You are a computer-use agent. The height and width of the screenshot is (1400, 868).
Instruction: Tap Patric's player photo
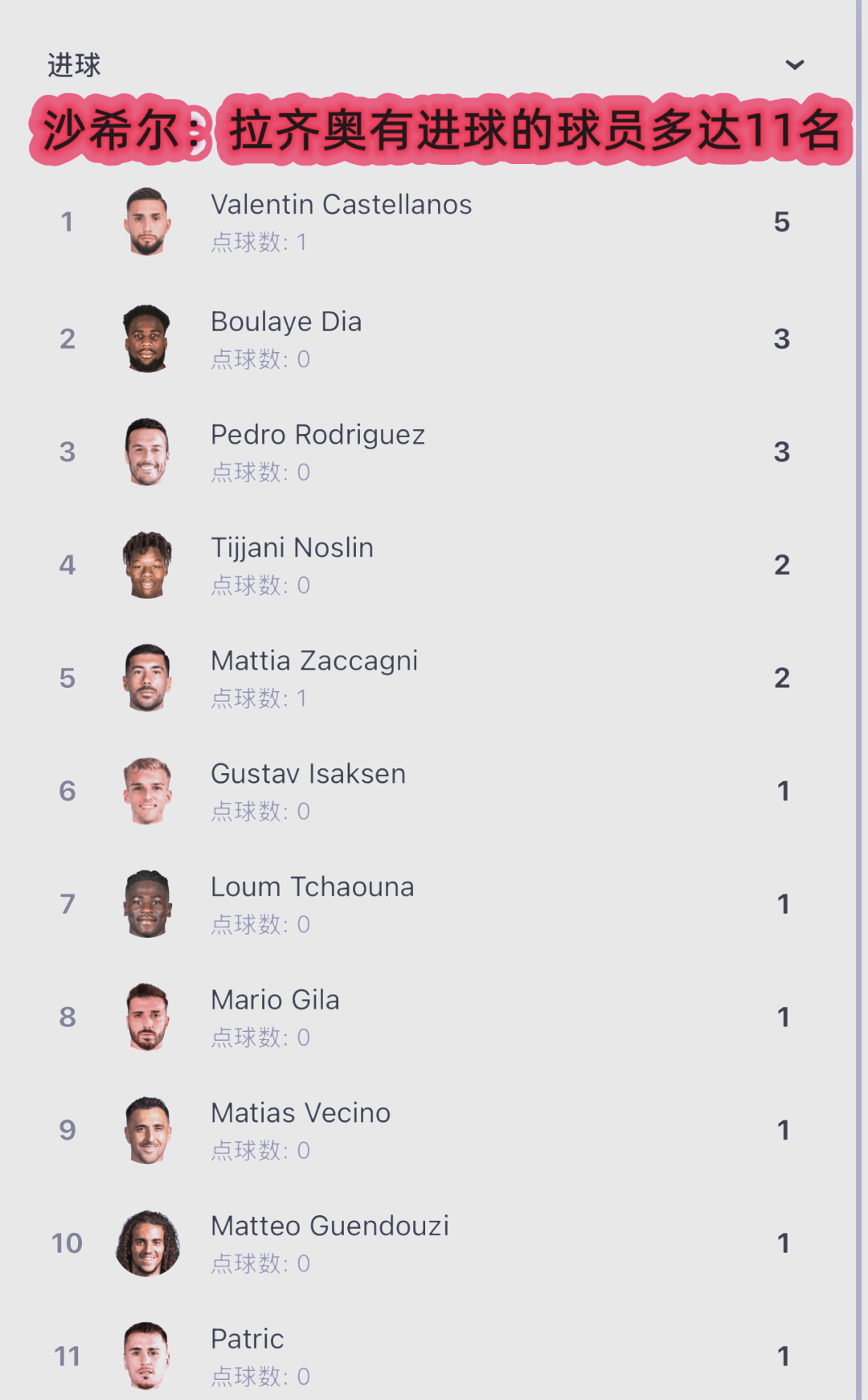tap(147, 1356)
